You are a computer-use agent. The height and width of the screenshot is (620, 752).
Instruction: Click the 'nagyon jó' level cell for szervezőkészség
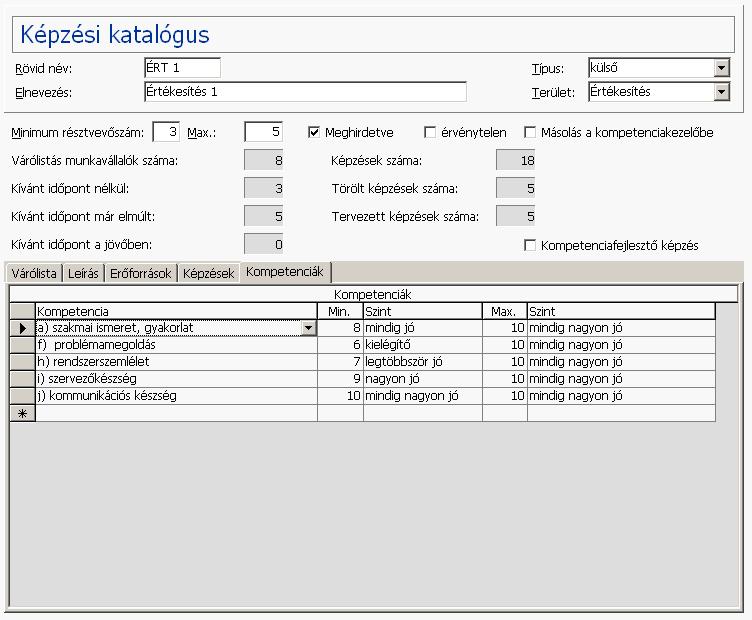click(423, 379)
